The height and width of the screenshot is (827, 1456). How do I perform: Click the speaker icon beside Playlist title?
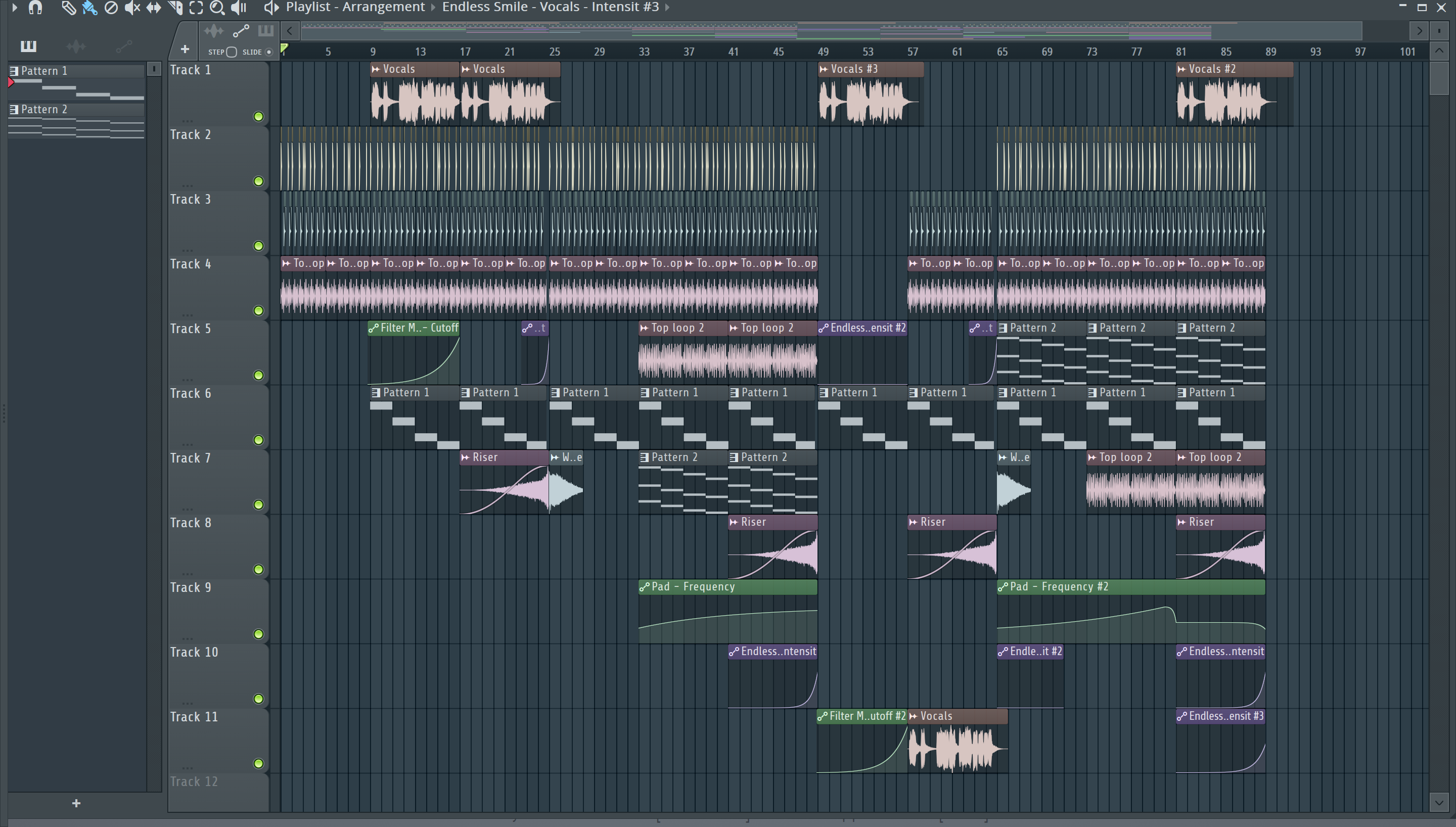271,8
